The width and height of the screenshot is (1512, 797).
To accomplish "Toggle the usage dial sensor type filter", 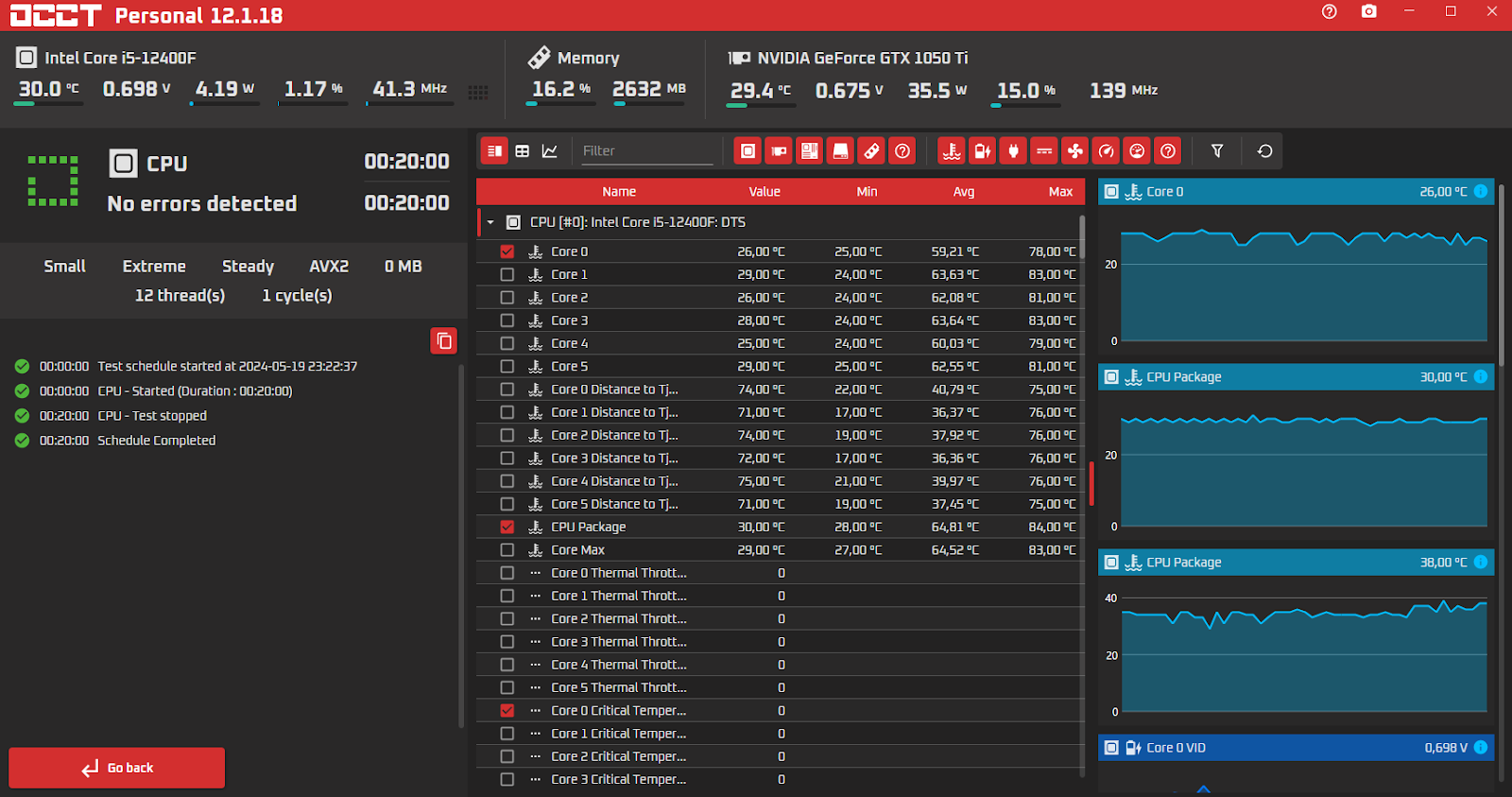I will (1138, 151).
